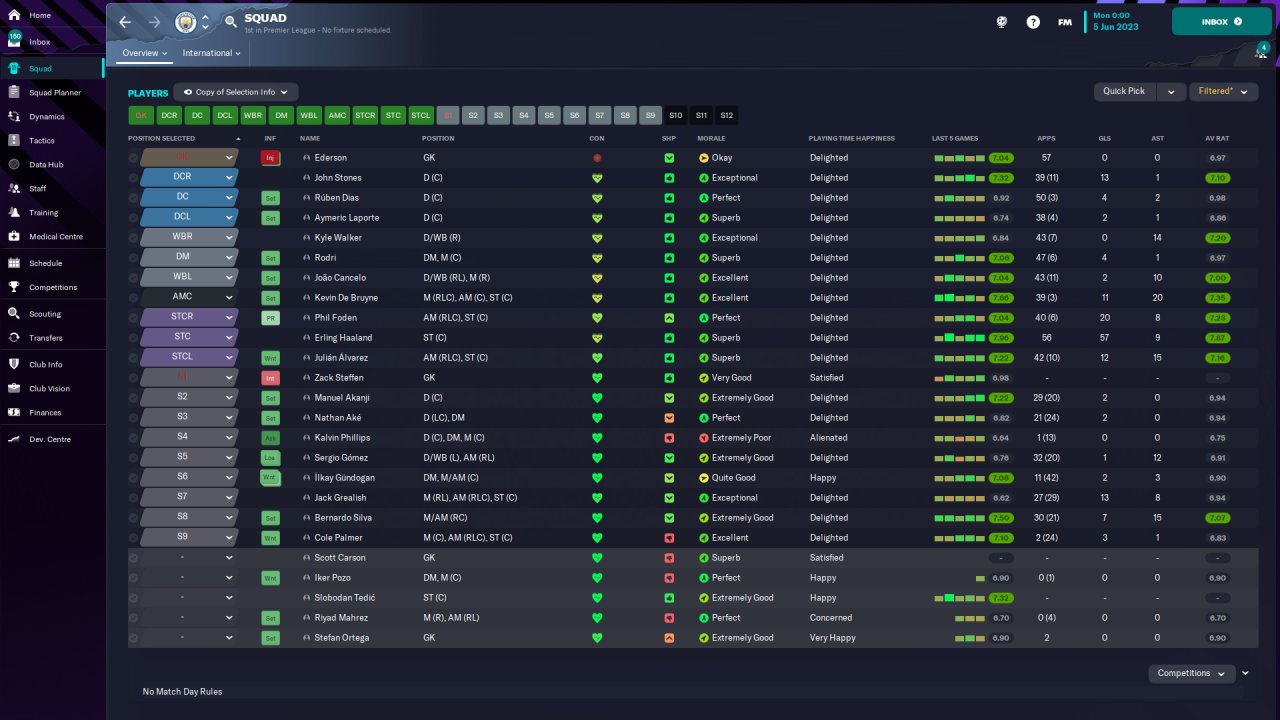Image resolution: width=1280 pixels, height=720 pixels.
Task: Open the STC position dropdown for Erling Haaland
Action: point(189,337)
